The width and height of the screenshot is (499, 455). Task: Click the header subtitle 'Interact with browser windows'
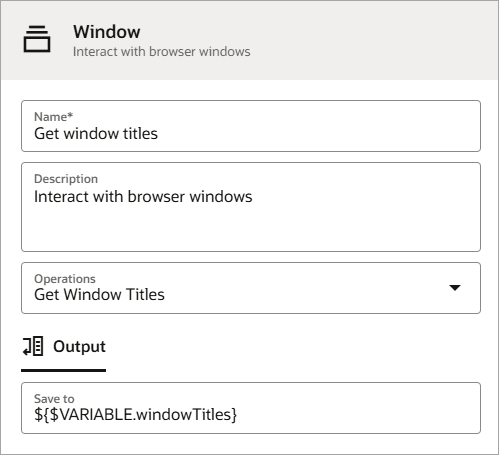click(x=162, y=52)
